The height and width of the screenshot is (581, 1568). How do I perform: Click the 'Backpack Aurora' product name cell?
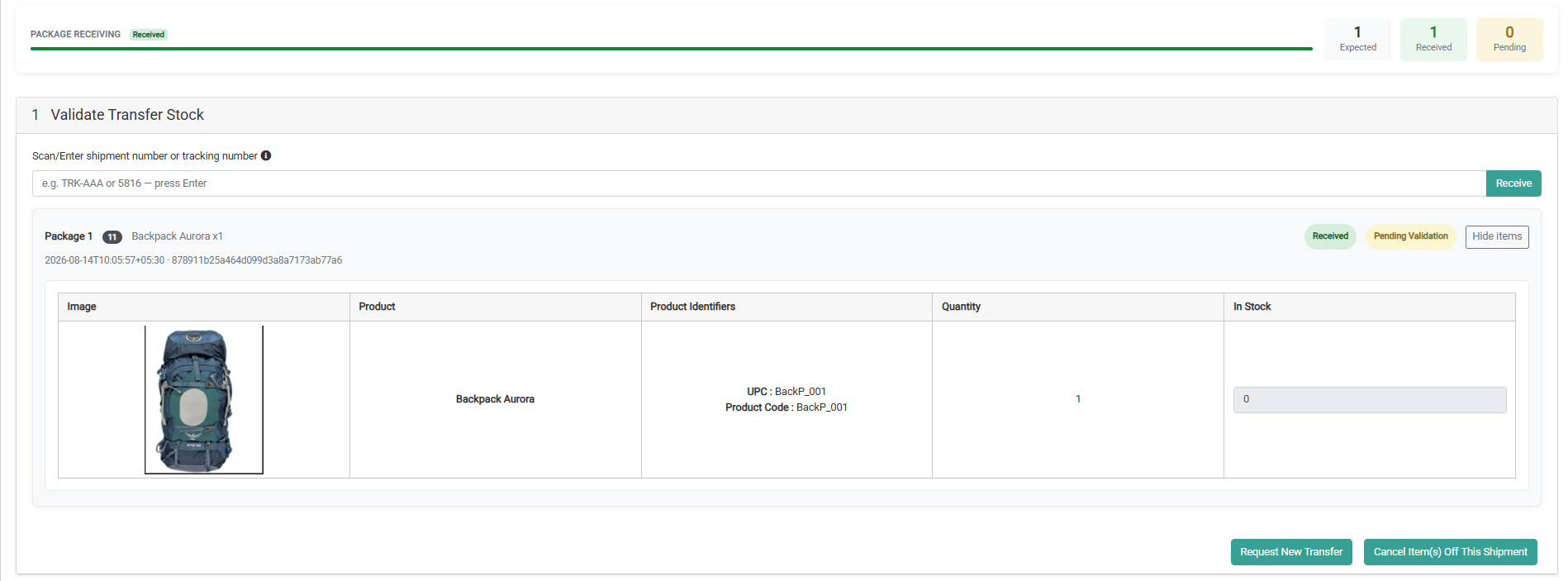tap(495, 399)
